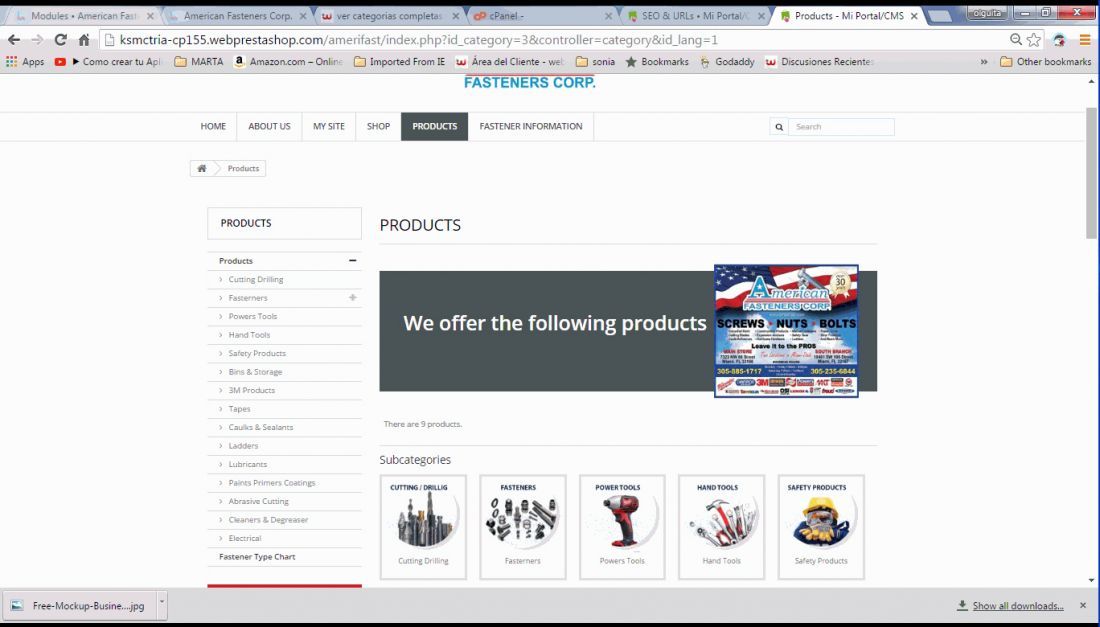The image size is (1100, 627).
Task: Click Show all downloads link
Action: point(1017,605)
